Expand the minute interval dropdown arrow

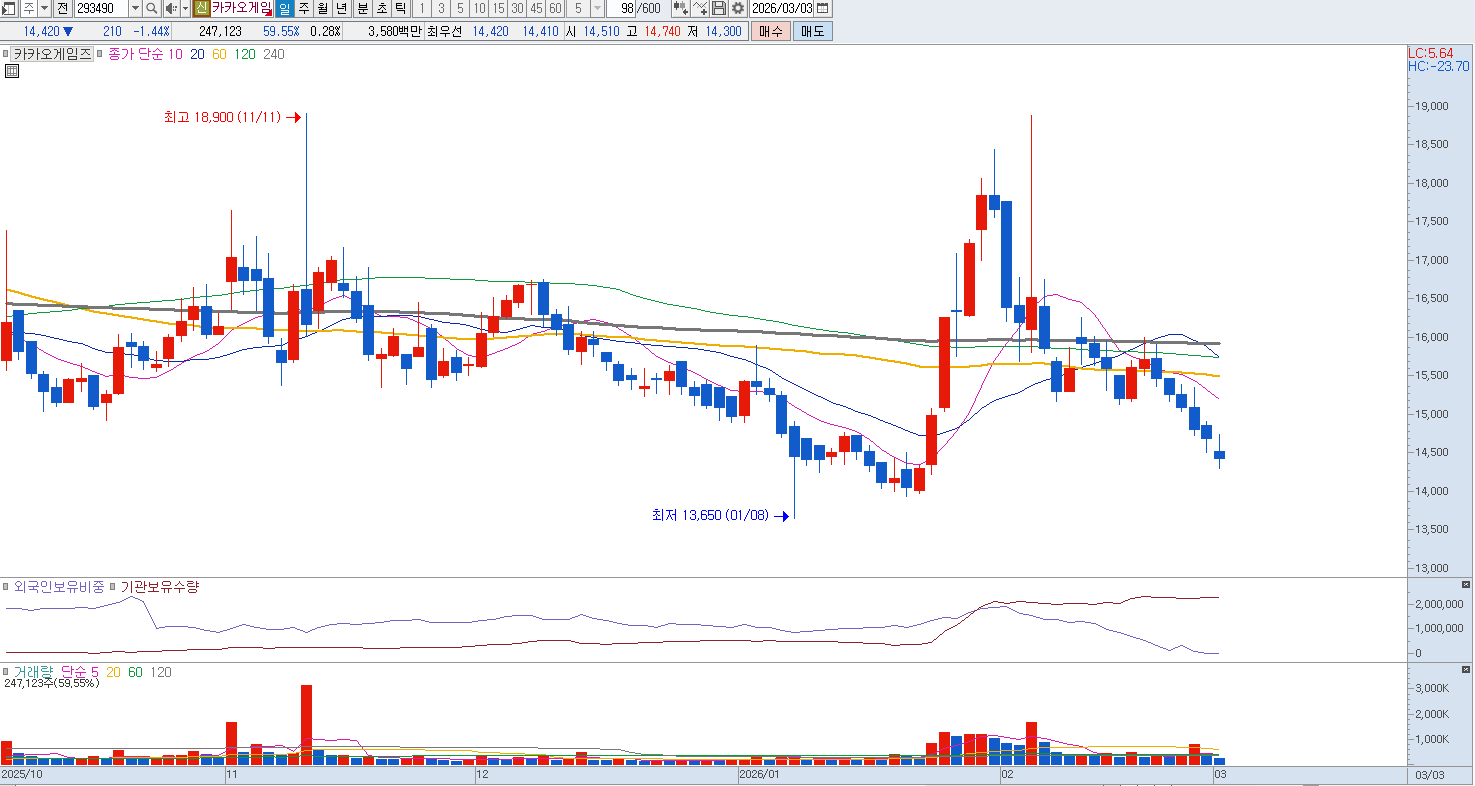coord(597,8)
